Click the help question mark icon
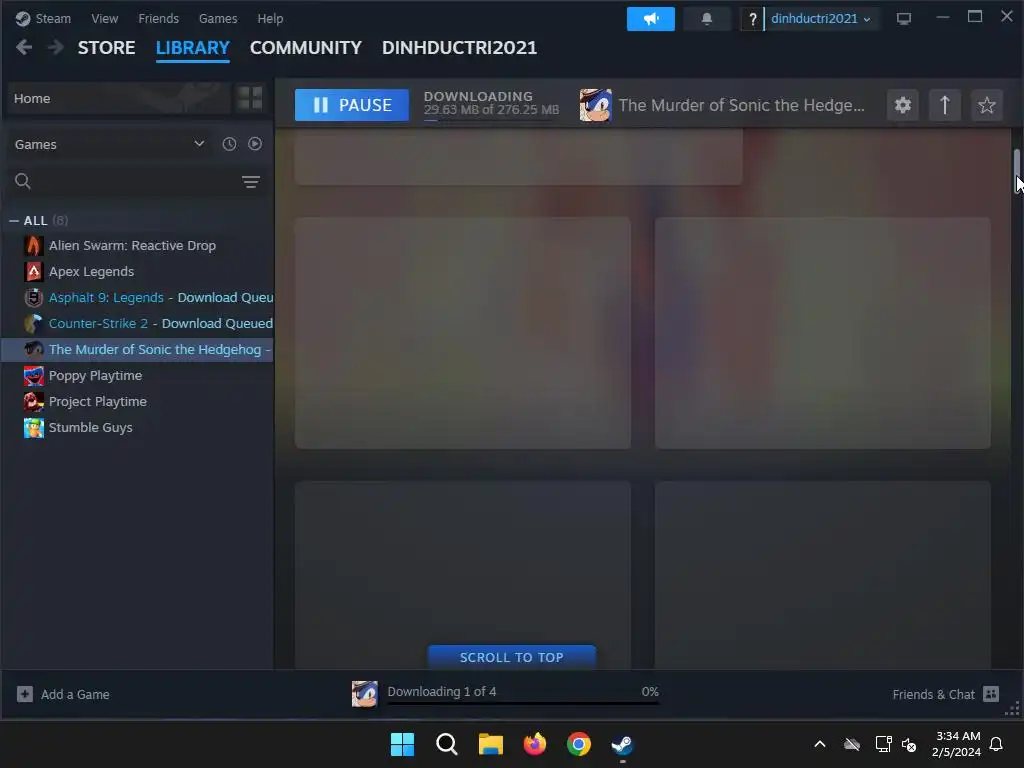This screenshot has width=1024, height=768. [752, 19]
